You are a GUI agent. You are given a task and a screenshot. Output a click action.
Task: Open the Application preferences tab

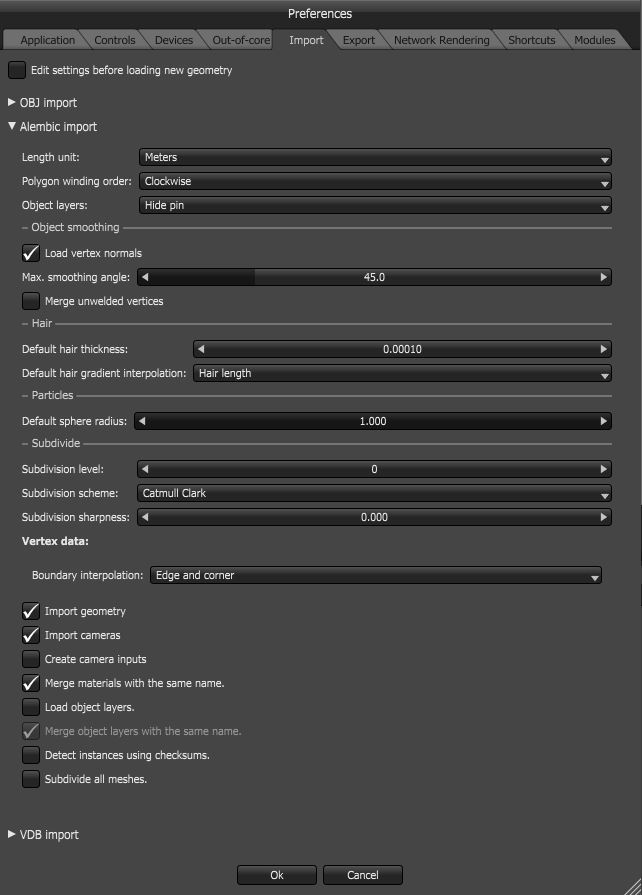(46, 40)
